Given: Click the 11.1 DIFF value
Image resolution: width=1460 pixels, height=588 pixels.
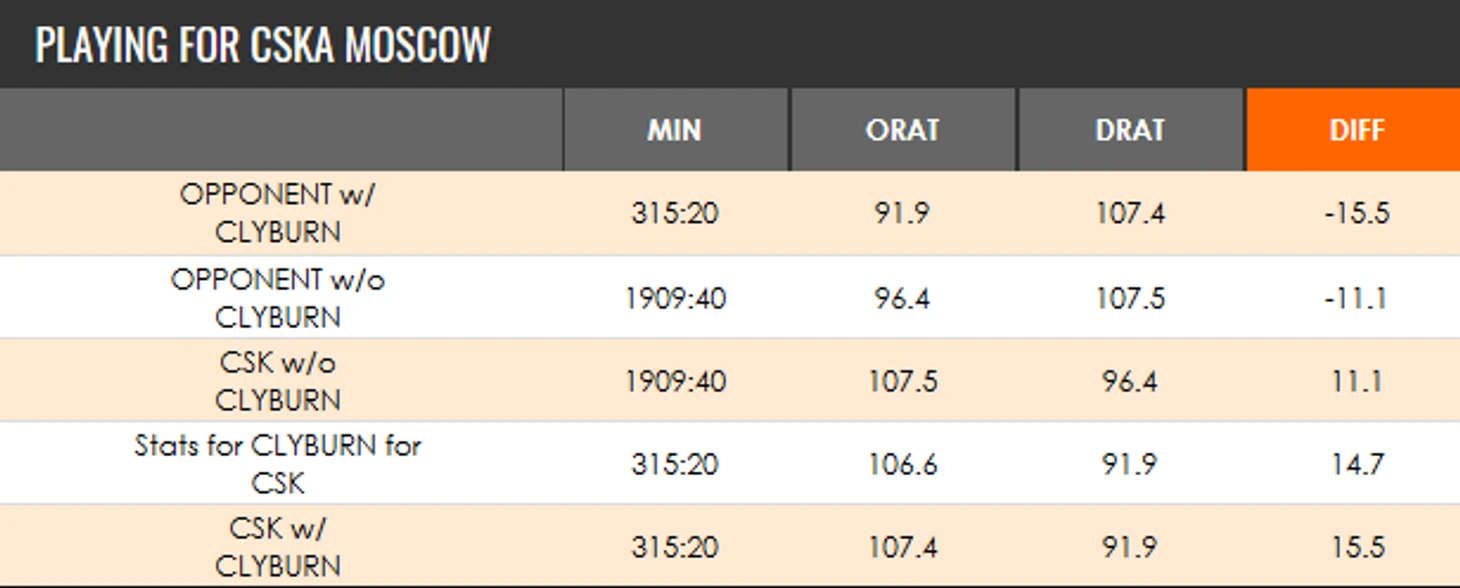Looking at the screenshot, I should [x=1357, y=381].
